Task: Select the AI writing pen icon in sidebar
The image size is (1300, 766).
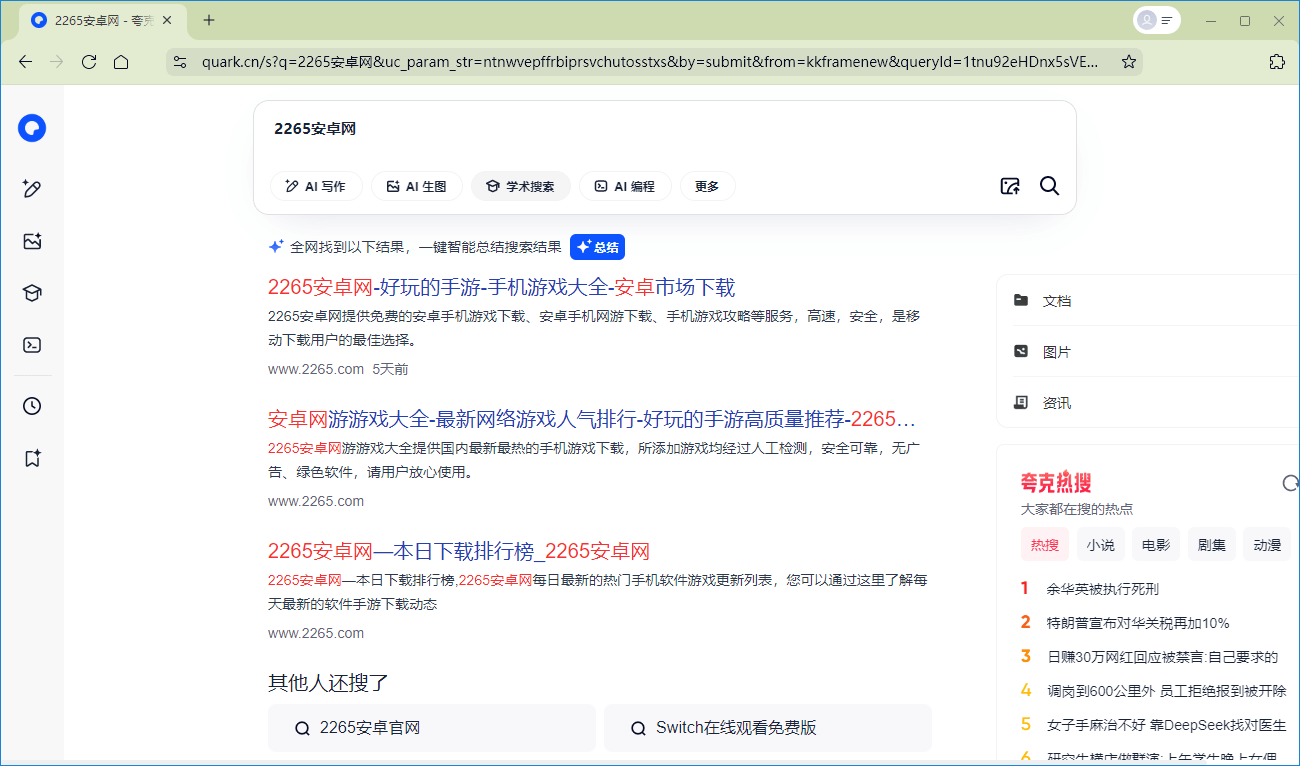Action: pos(31,188)
